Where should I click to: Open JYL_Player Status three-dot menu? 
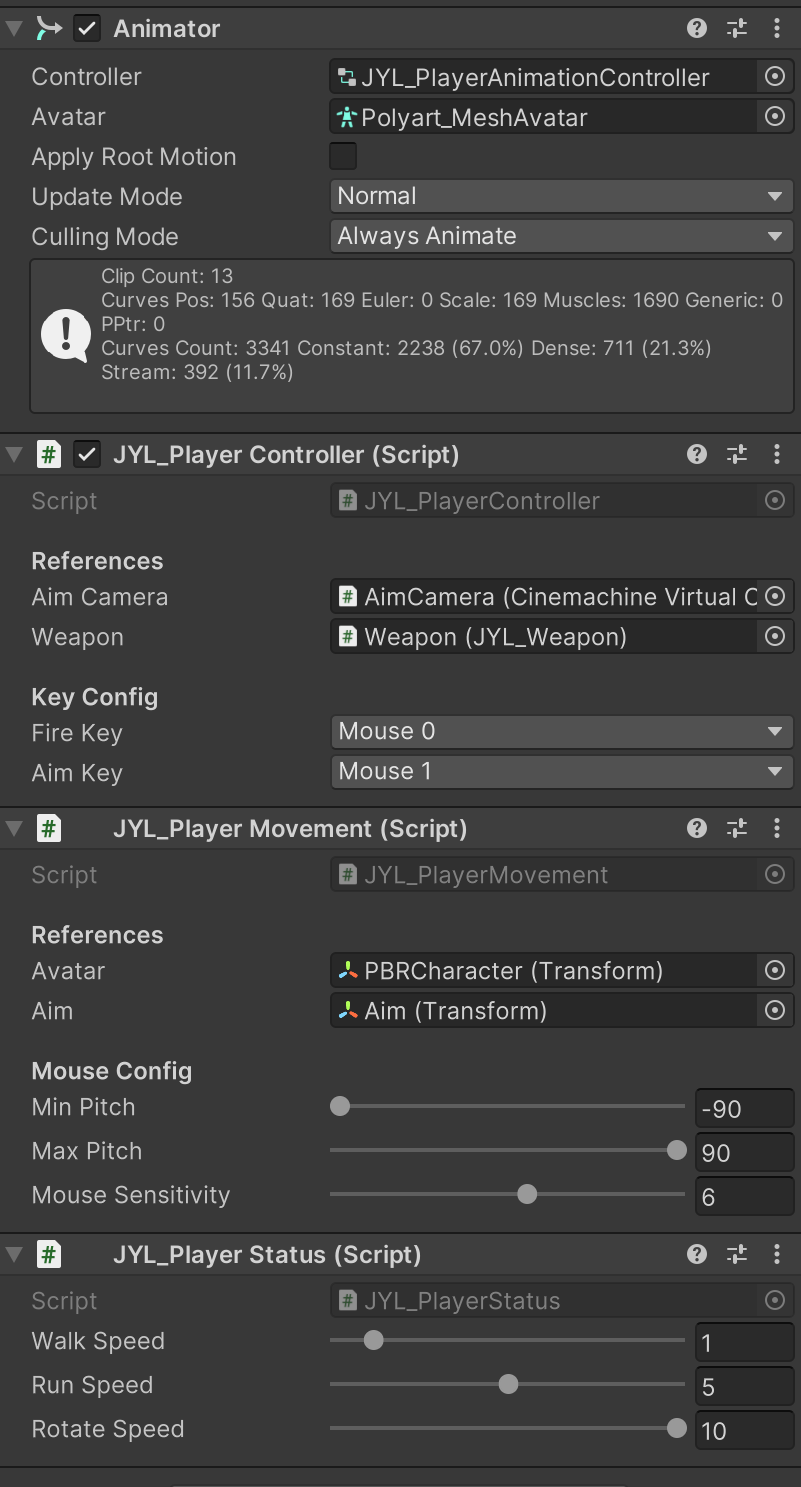pyautogui.click(x=777, y=1254)
